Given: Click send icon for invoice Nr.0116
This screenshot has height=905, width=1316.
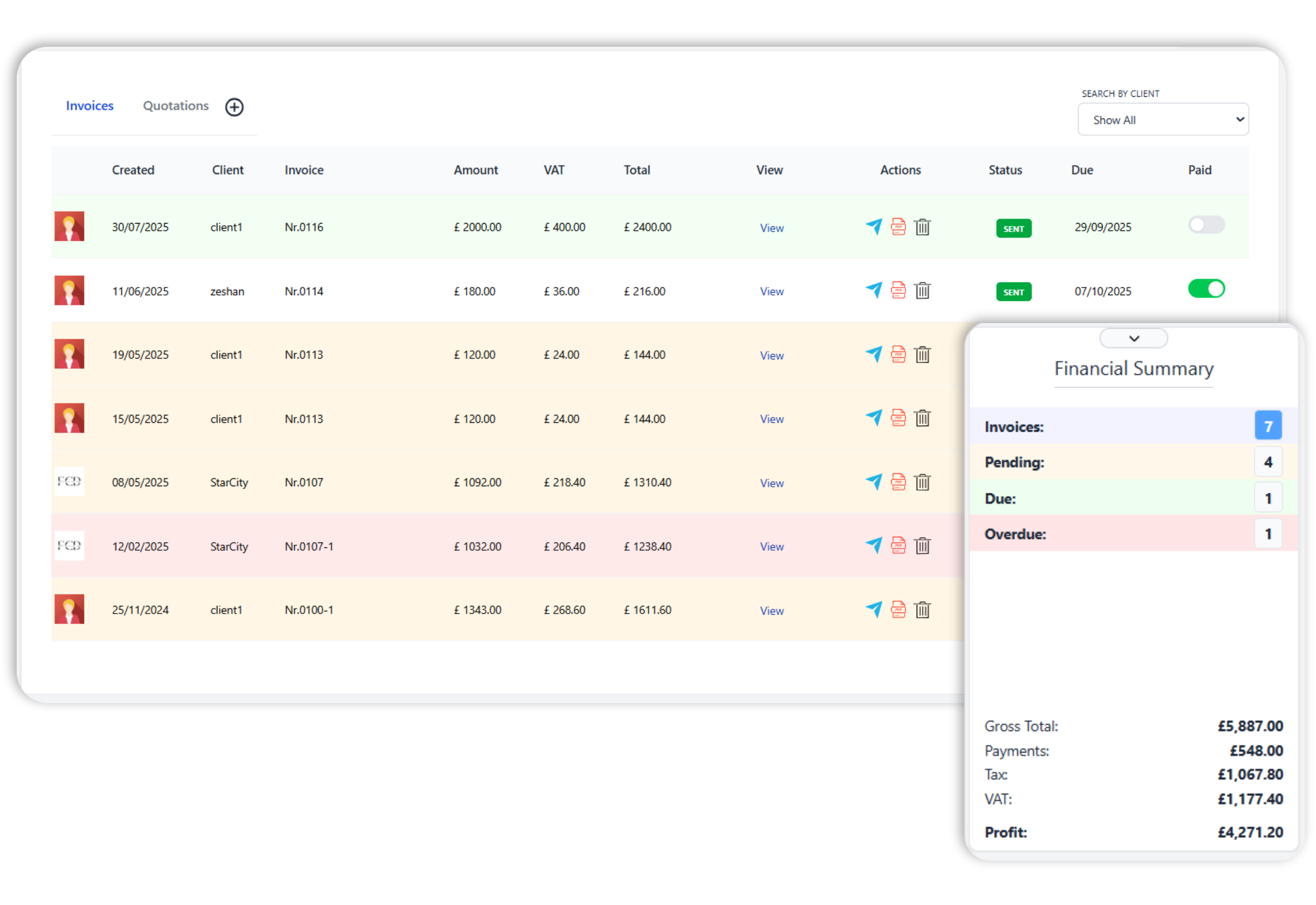Looking at the screenshot, I should click(874, 227).
